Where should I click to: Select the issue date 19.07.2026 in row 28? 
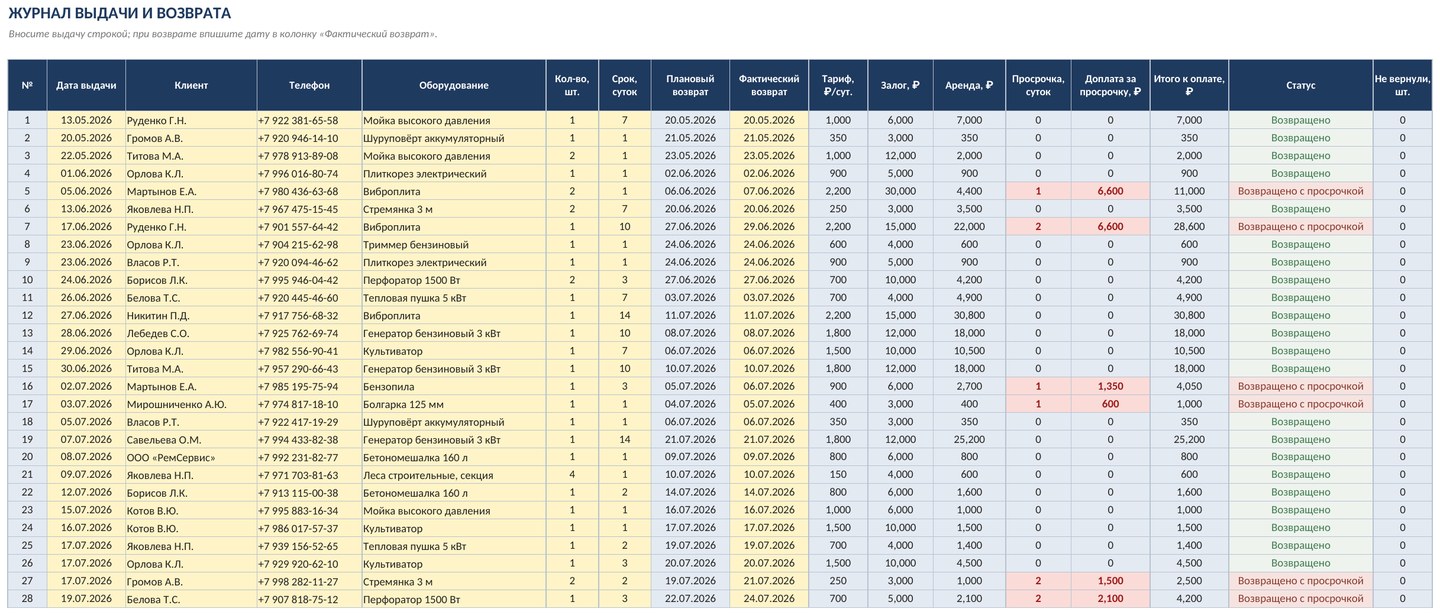click(86, 599)
